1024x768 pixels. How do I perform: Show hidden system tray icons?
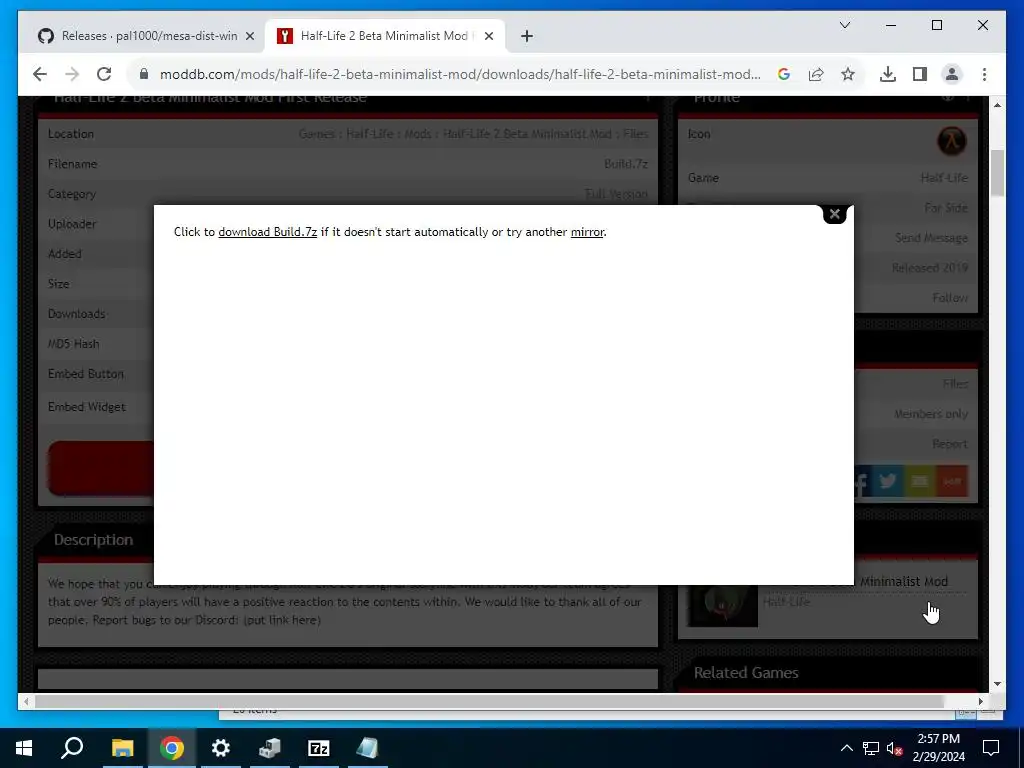click(x=846, y=748)
